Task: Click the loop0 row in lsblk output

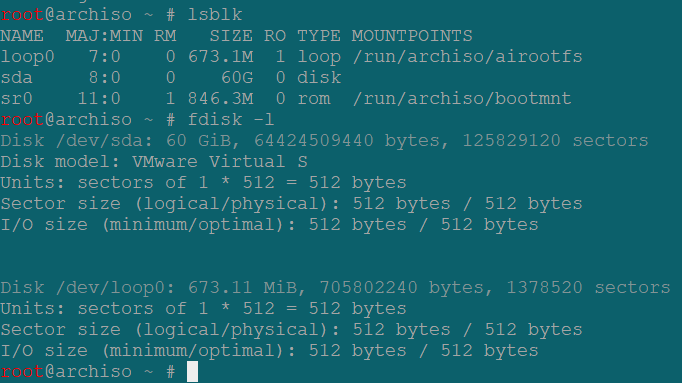Action: coord(291,57)
